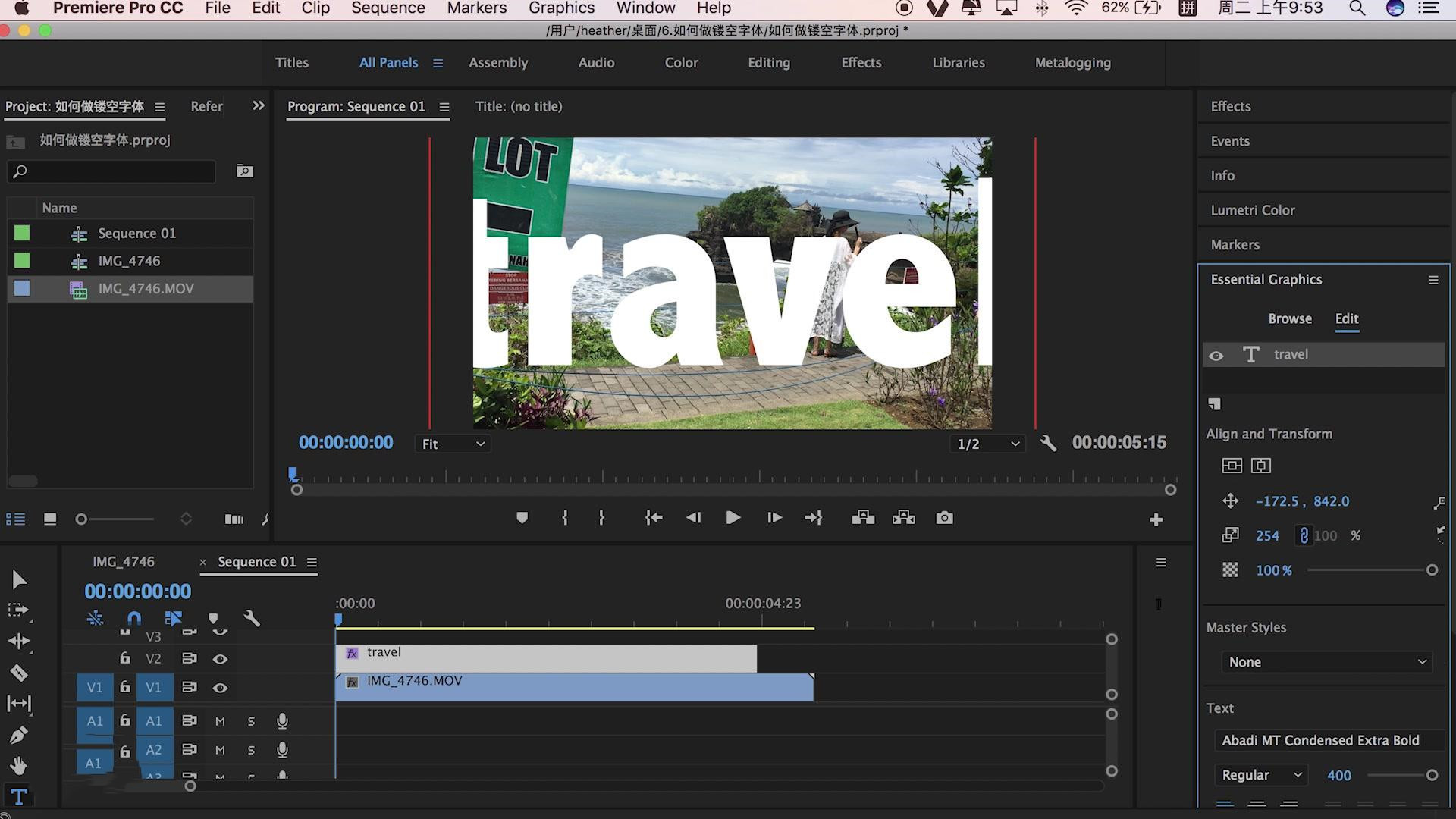The width and height of the screenshot is (1456, 819).
Task: Select the Razor tool
Action: pyautogui.click(x=19, y=673)
